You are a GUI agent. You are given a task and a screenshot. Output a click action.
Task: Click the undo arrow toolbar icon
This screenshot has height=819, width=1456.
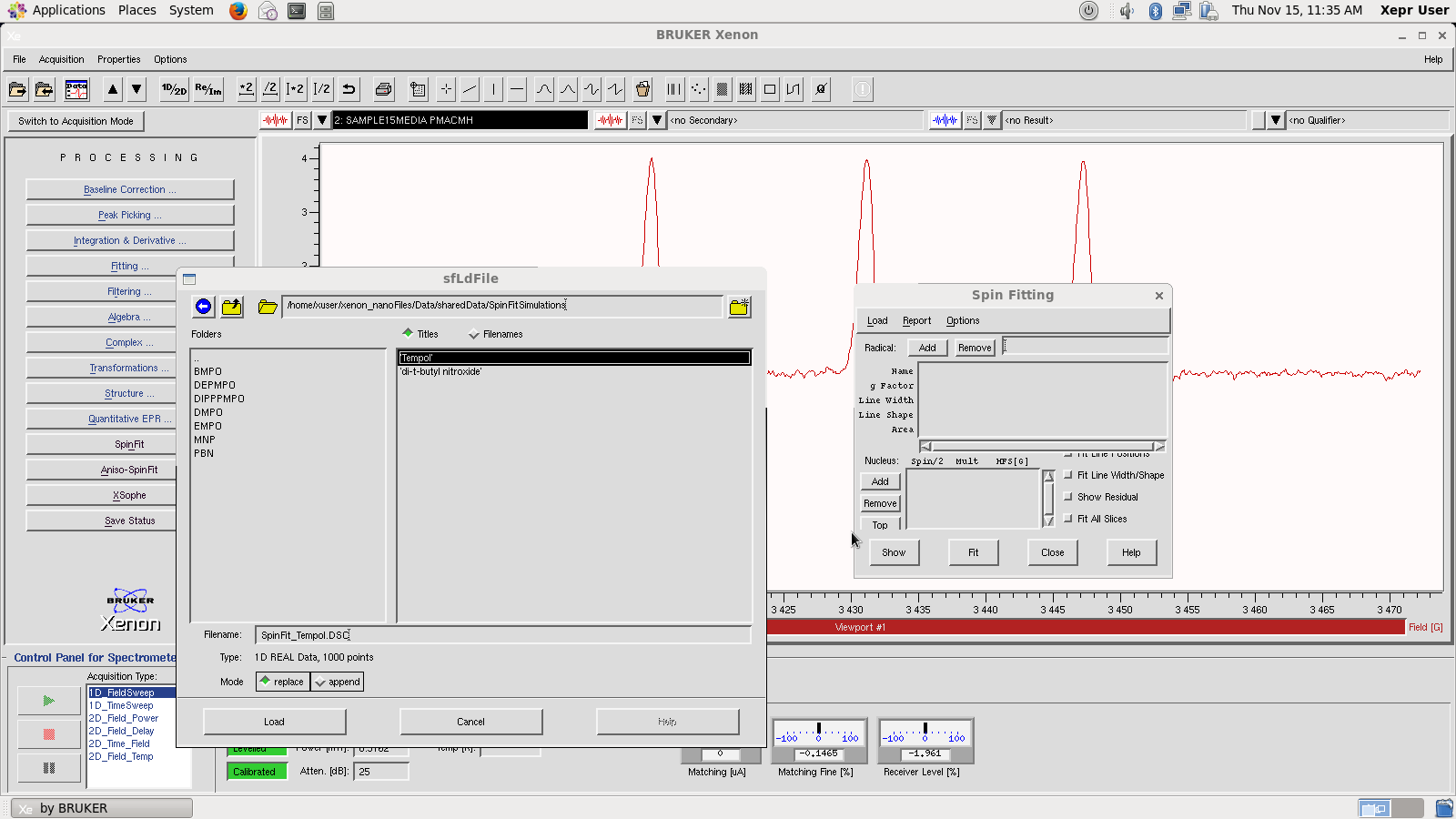[x=349, y=89]
